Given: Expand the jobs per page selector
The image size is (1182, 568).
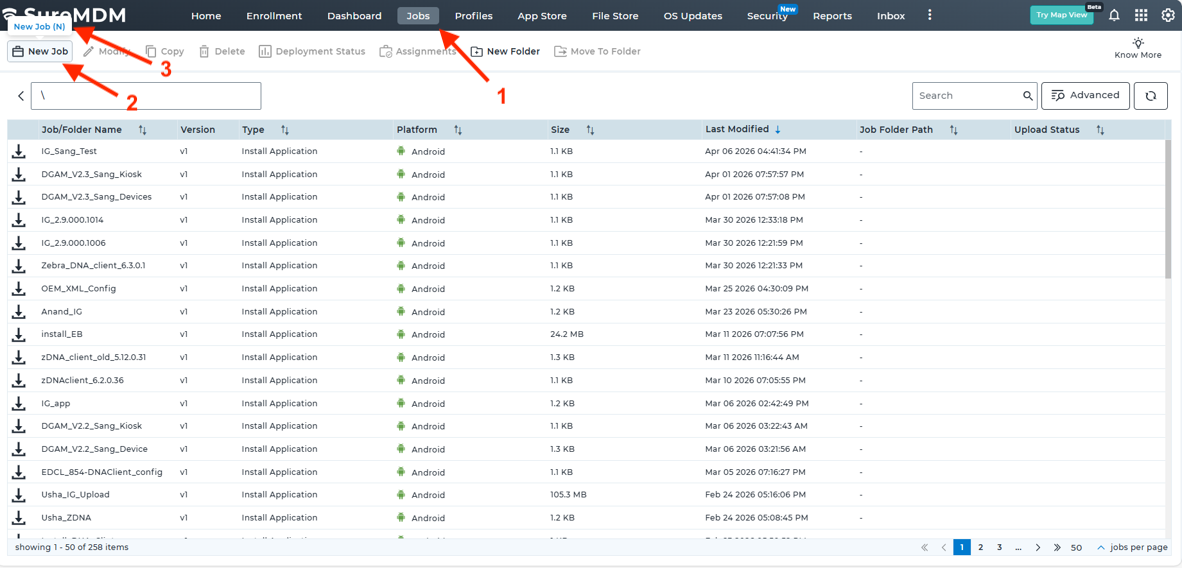Looking at the screenshot, I should (1101, 548).
